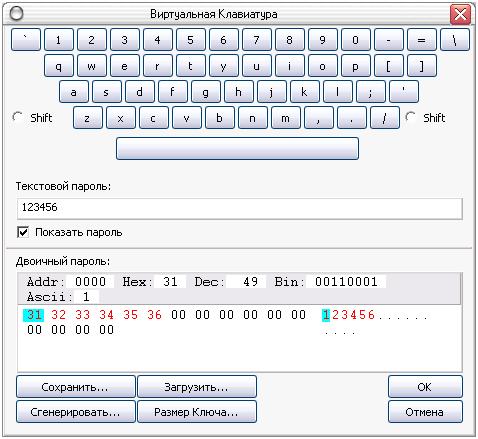The height and width of the screenshot is (439, 478).
Task: Select the 'y' key
Action: [x=224, y=66]
